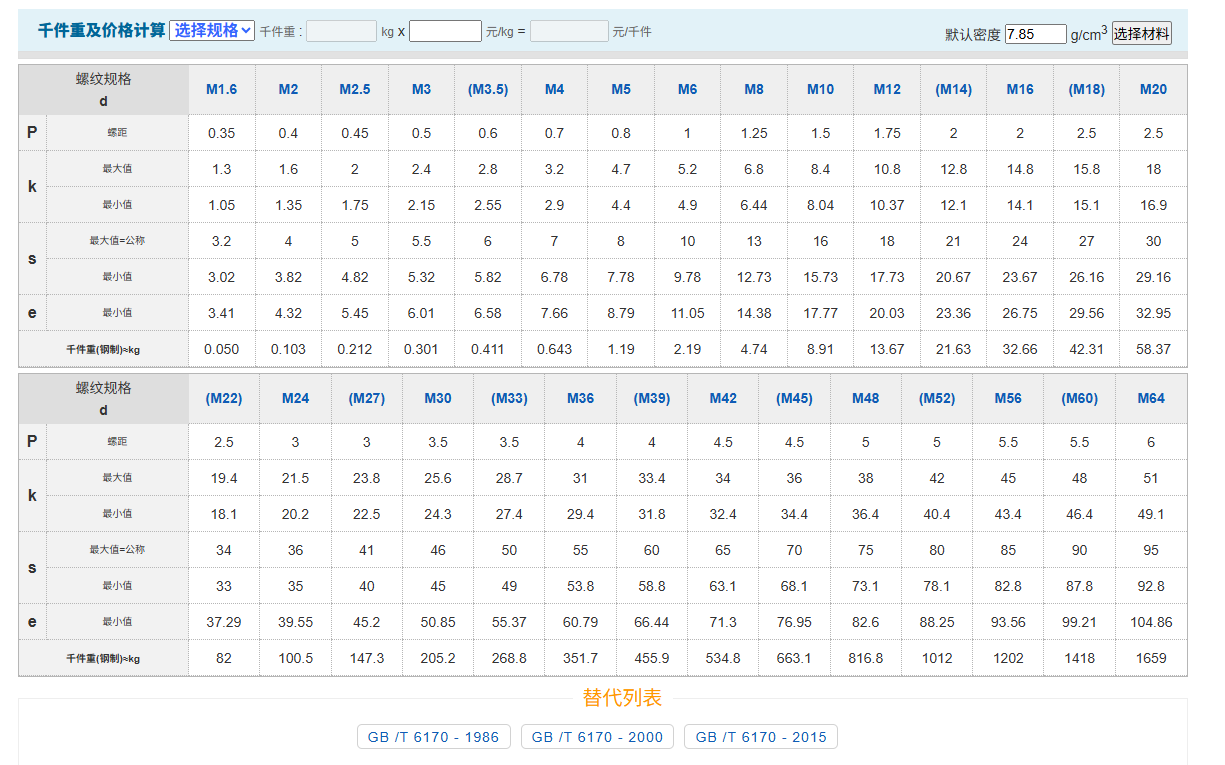This screenshot has width=1225, height=765.
Task: Open the GB/T 6170 - 2015 link
Action: 761,737
